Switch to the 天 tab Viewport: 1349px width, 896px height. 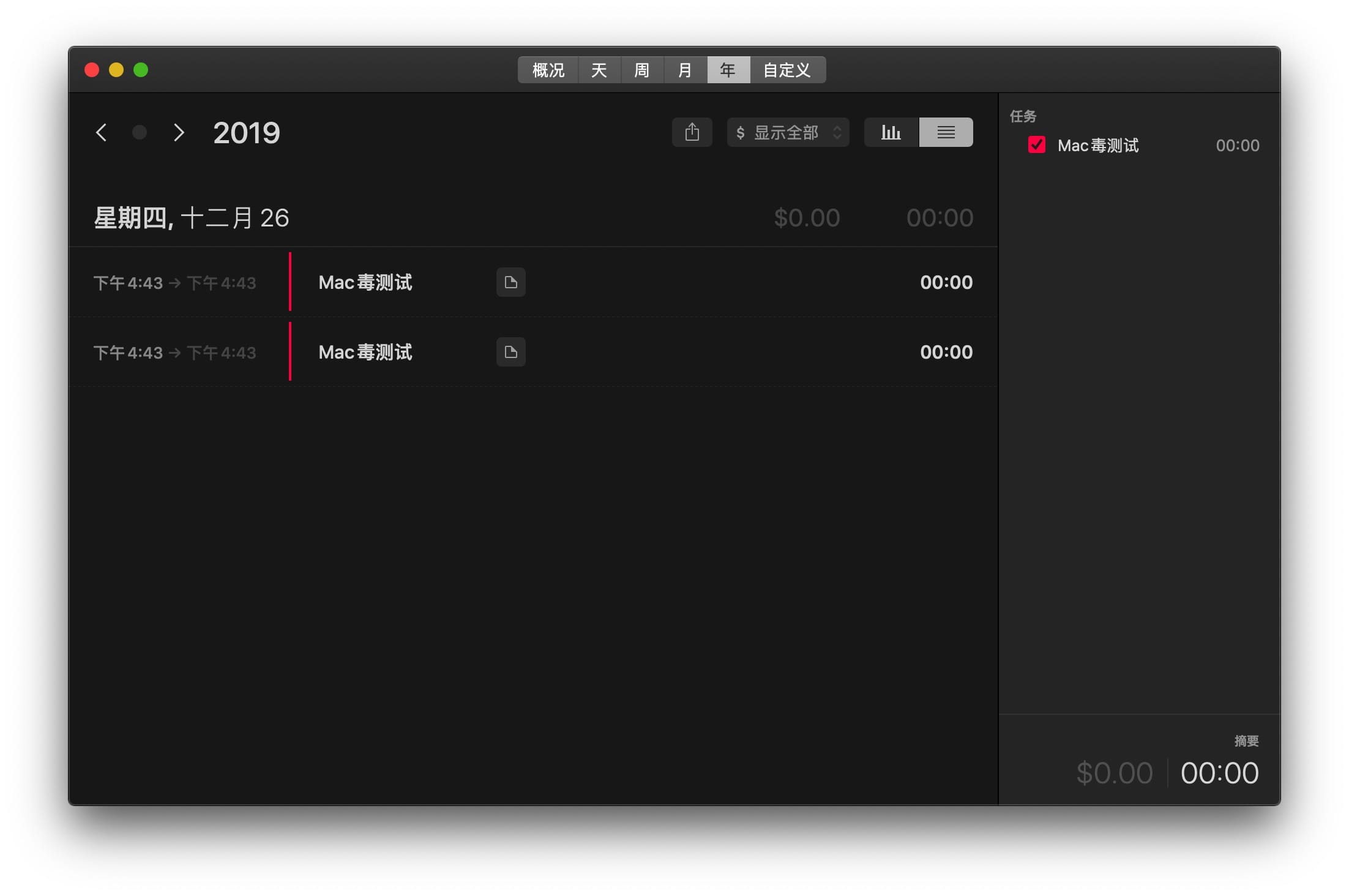(599, 70)
